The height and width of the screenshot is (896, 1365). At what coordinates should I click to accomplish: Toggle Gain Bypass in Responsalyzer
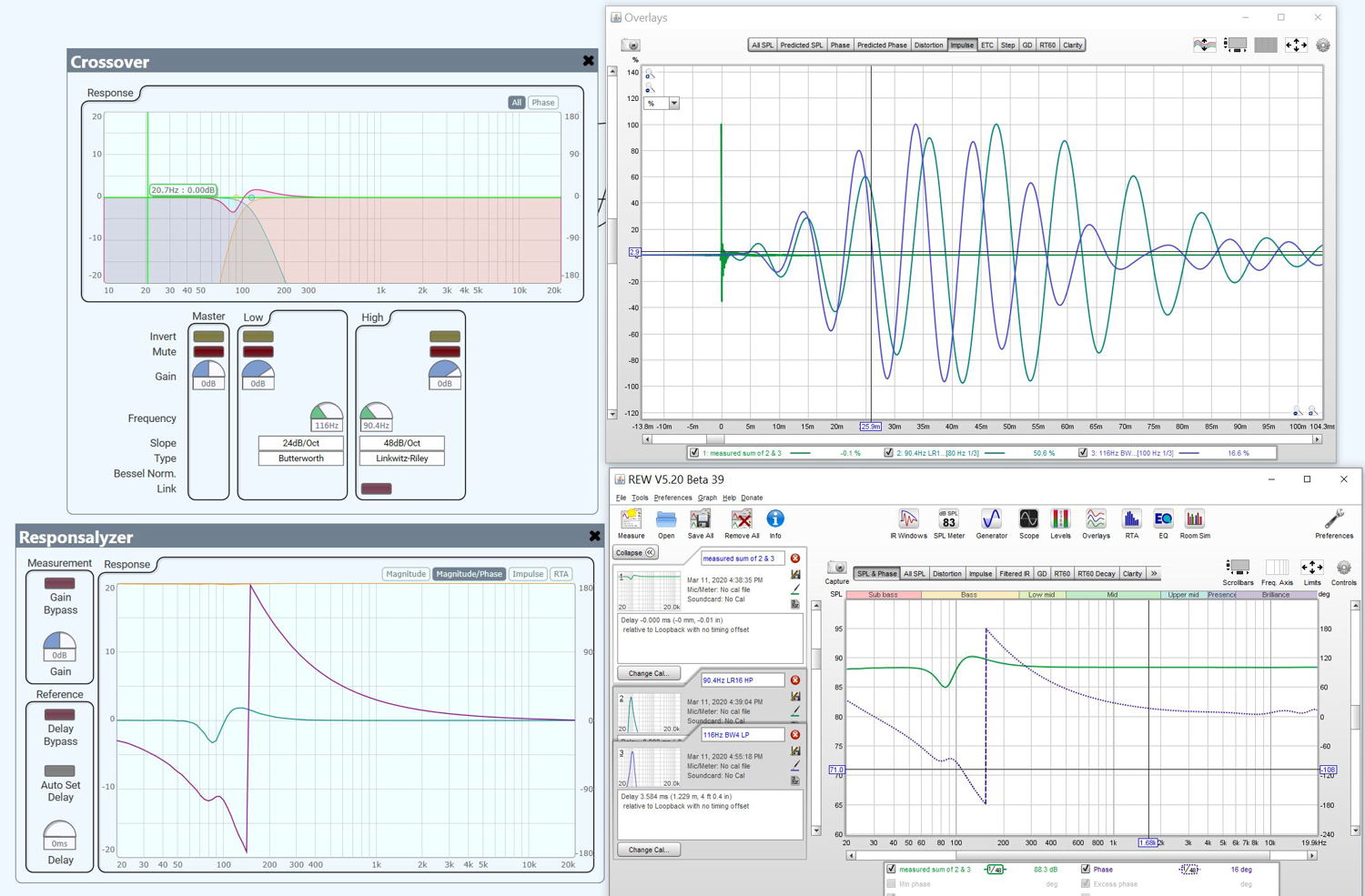[60, 583]
